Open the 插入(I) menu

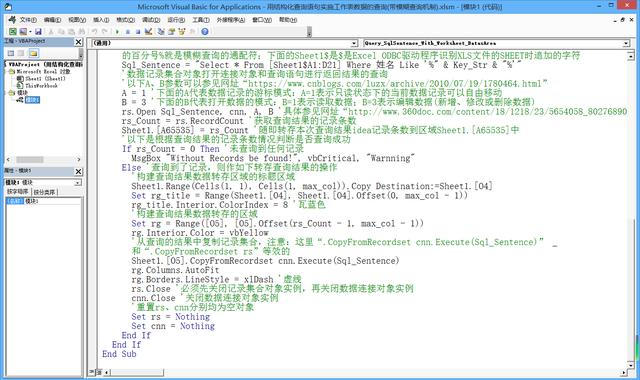tap(101, 20)
